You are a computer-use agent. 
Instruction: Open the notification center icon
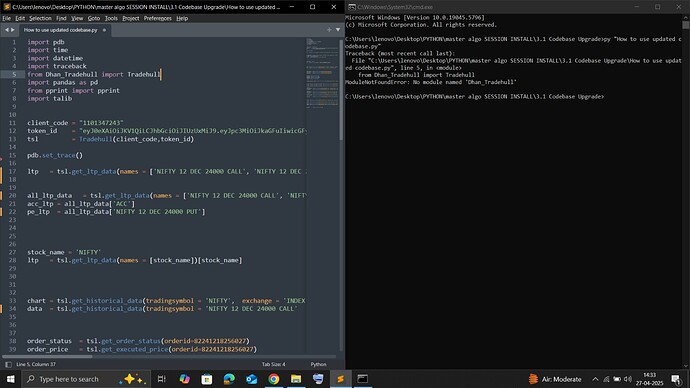pos(676,379)
